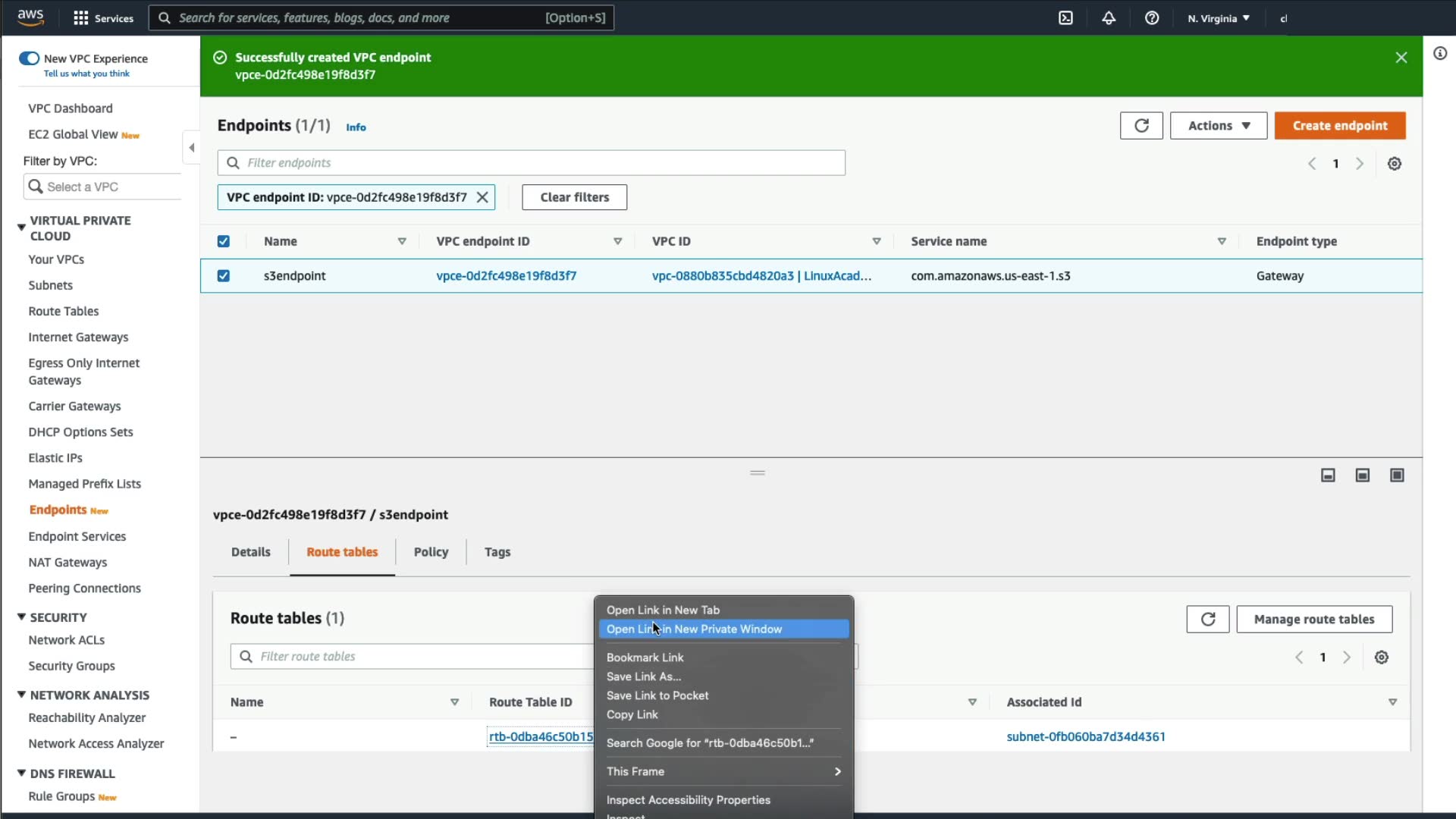Open subnet-0fb060ba7d34d4361 link
Screen dimensions: 1456x819
(1085, 736)
